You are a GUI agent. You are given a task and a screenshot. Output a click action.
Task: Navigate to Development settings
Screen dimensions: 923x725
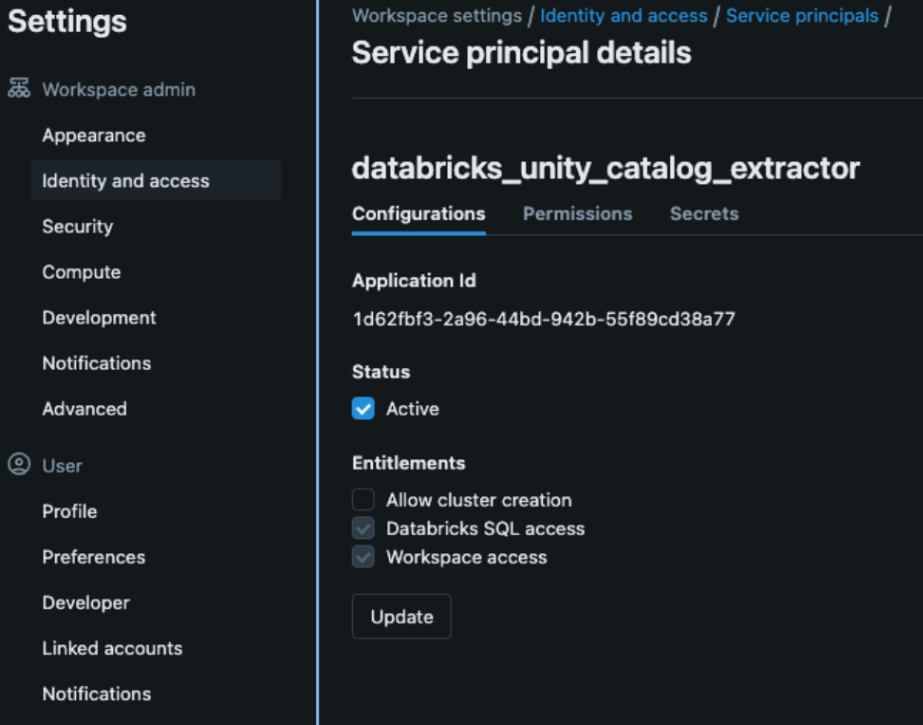point(99,318)
